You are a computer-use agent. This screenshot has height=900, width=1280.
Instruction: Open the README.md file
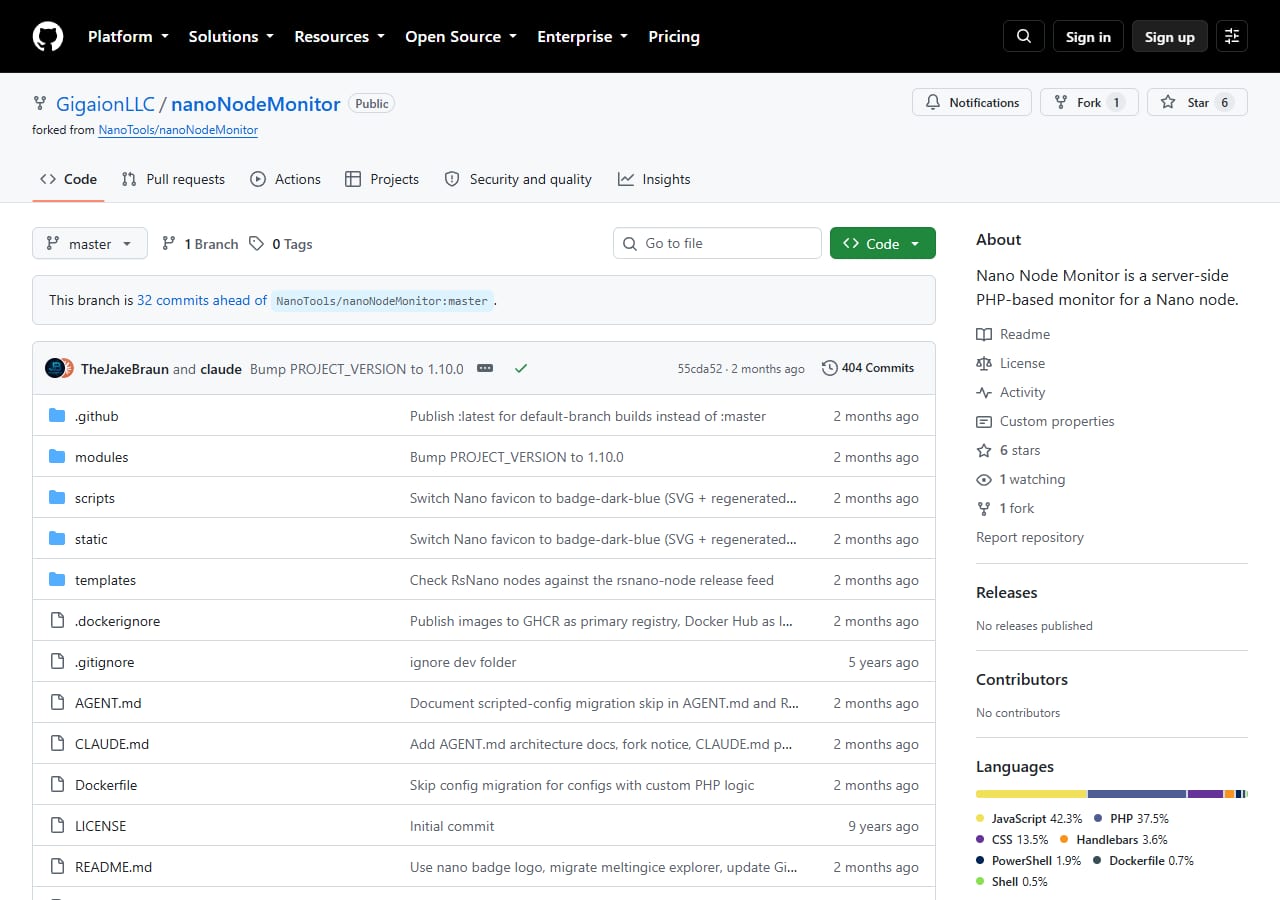pyautogui.click(x=113, y=867)
